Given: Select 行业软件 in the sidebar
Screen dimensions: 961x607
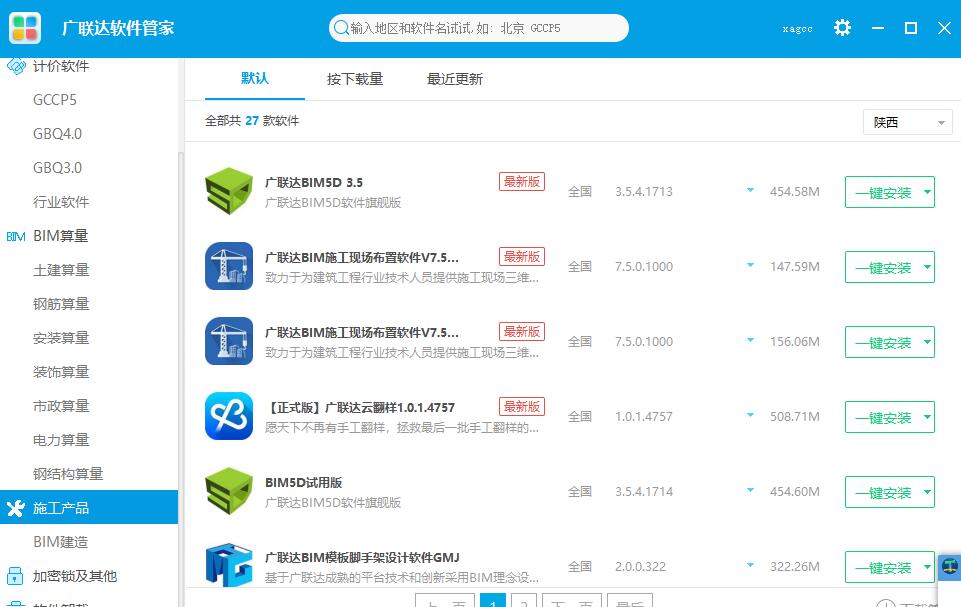Looking at the screenshot, I should click(x=61, y=202).
